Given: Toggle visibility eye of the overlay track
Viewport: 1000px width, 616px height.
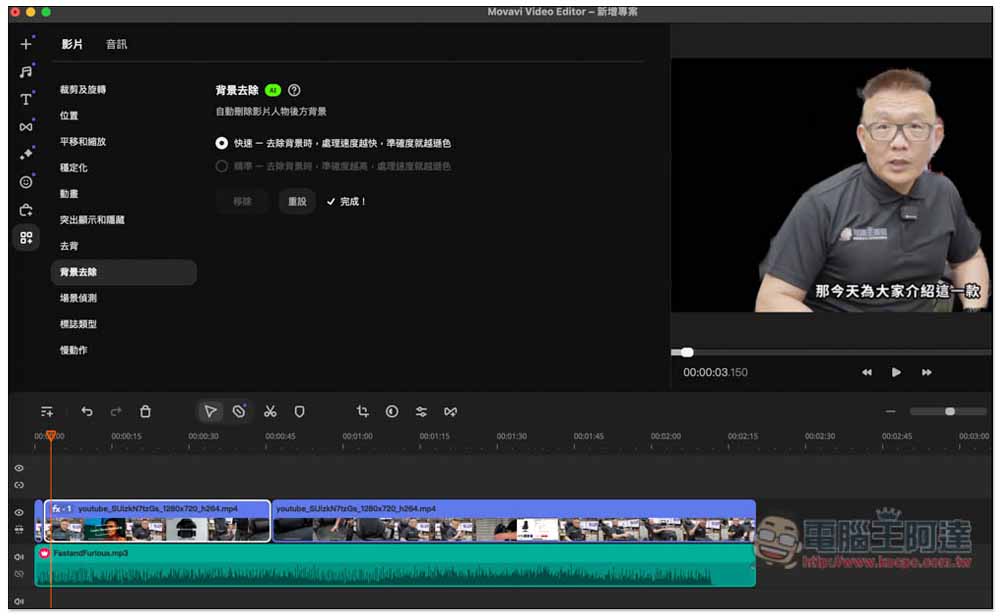Looking at the screenshot, I should (19, 468).
